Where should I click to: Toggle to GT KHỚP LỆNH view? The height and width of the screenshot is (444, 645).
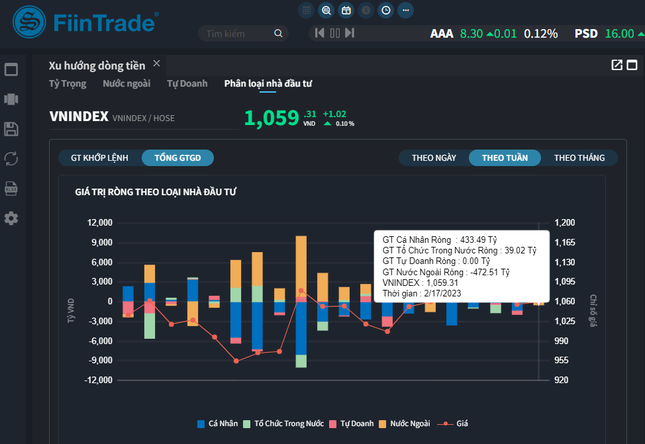click(x=99, y=157)
